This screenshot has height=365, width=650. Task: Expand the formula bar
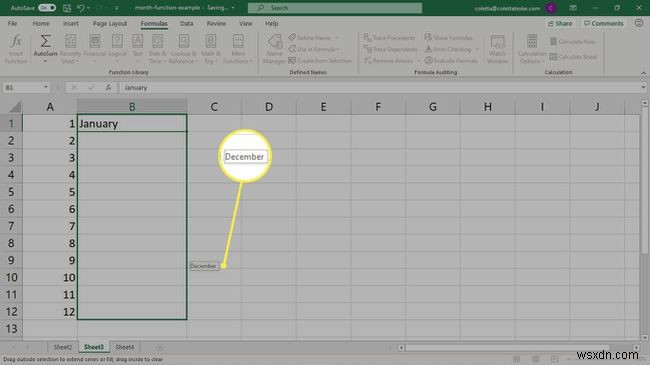click(643, 88)
